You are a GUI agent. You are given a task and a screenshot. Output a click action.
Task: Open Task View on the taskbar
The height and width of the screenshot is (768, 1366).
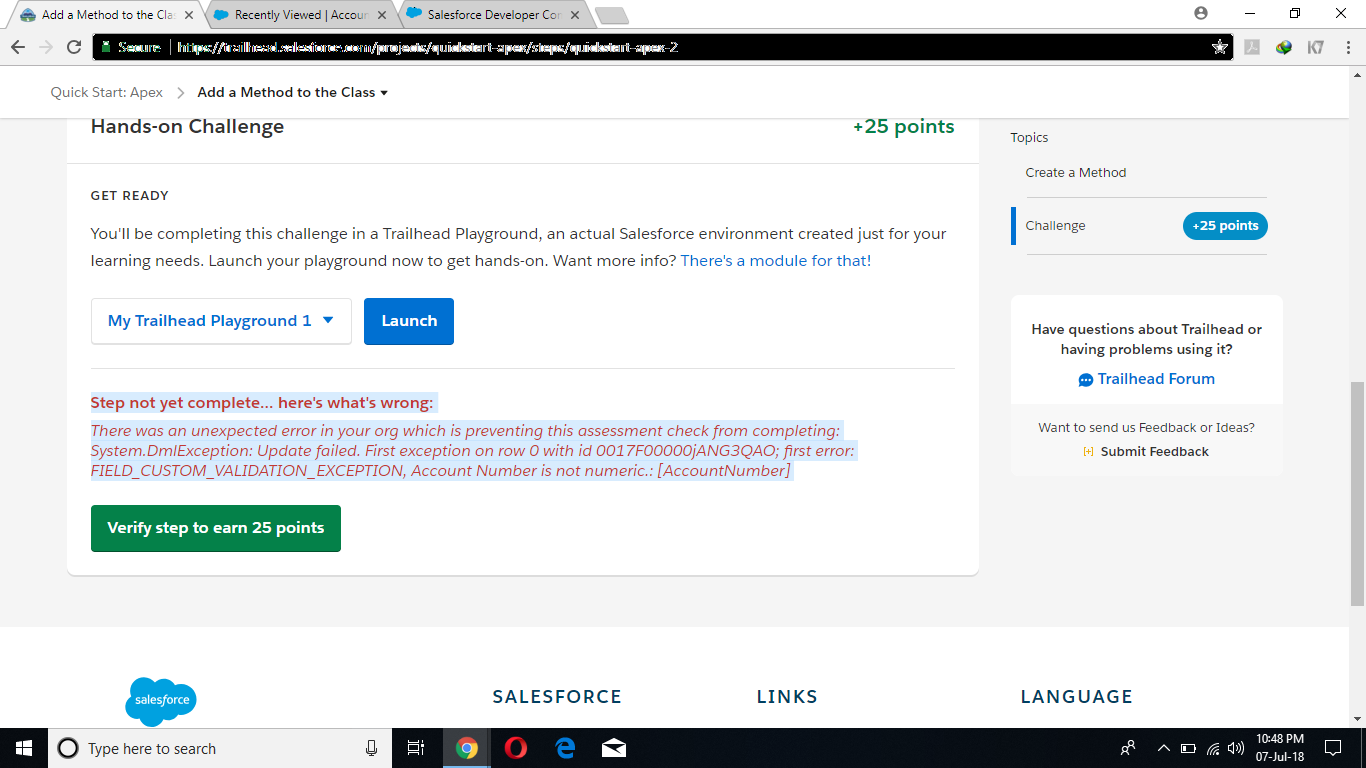pos(416,748)
